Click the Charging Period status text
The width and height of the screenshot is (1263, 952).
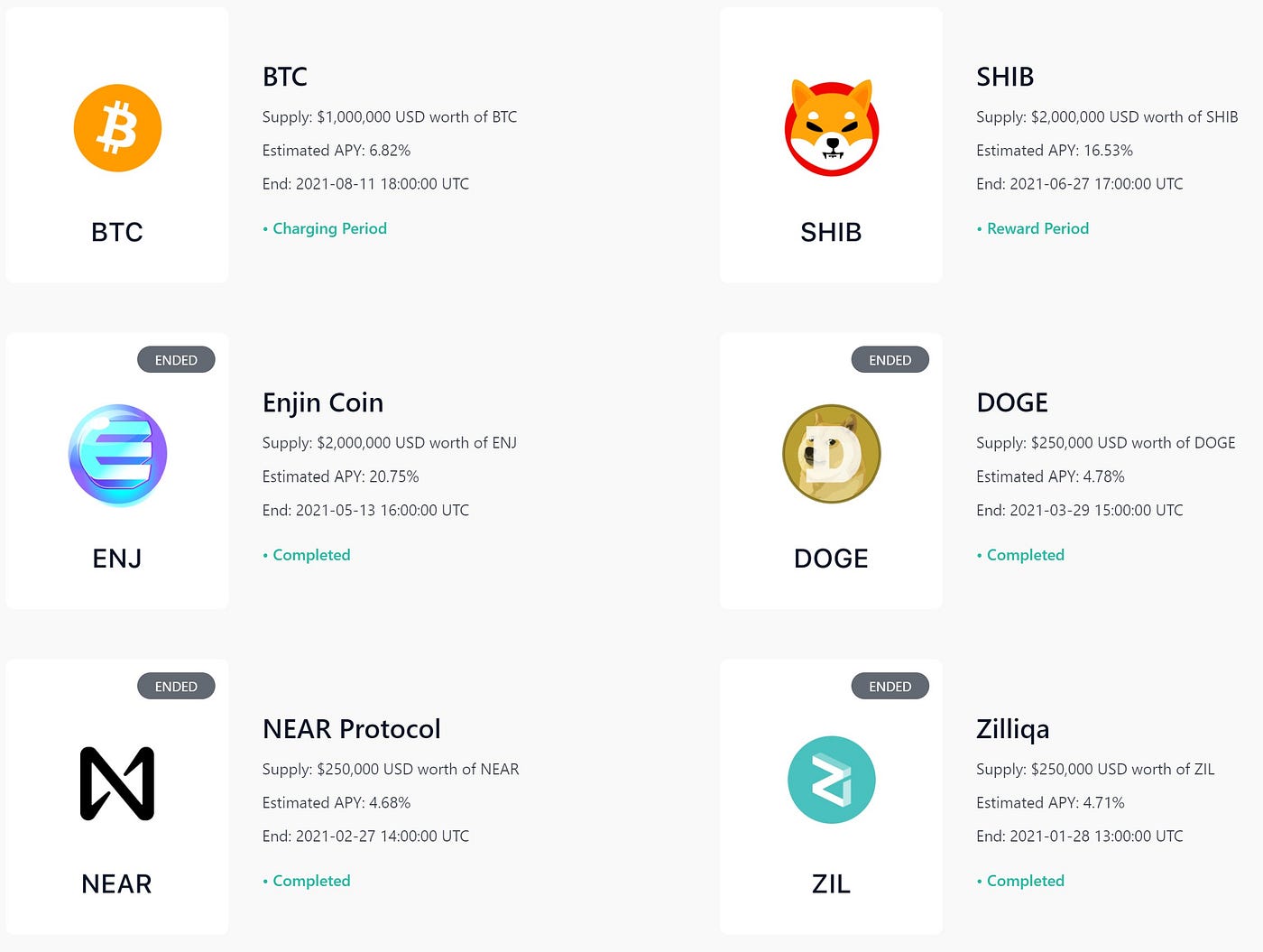click(329, 228)
